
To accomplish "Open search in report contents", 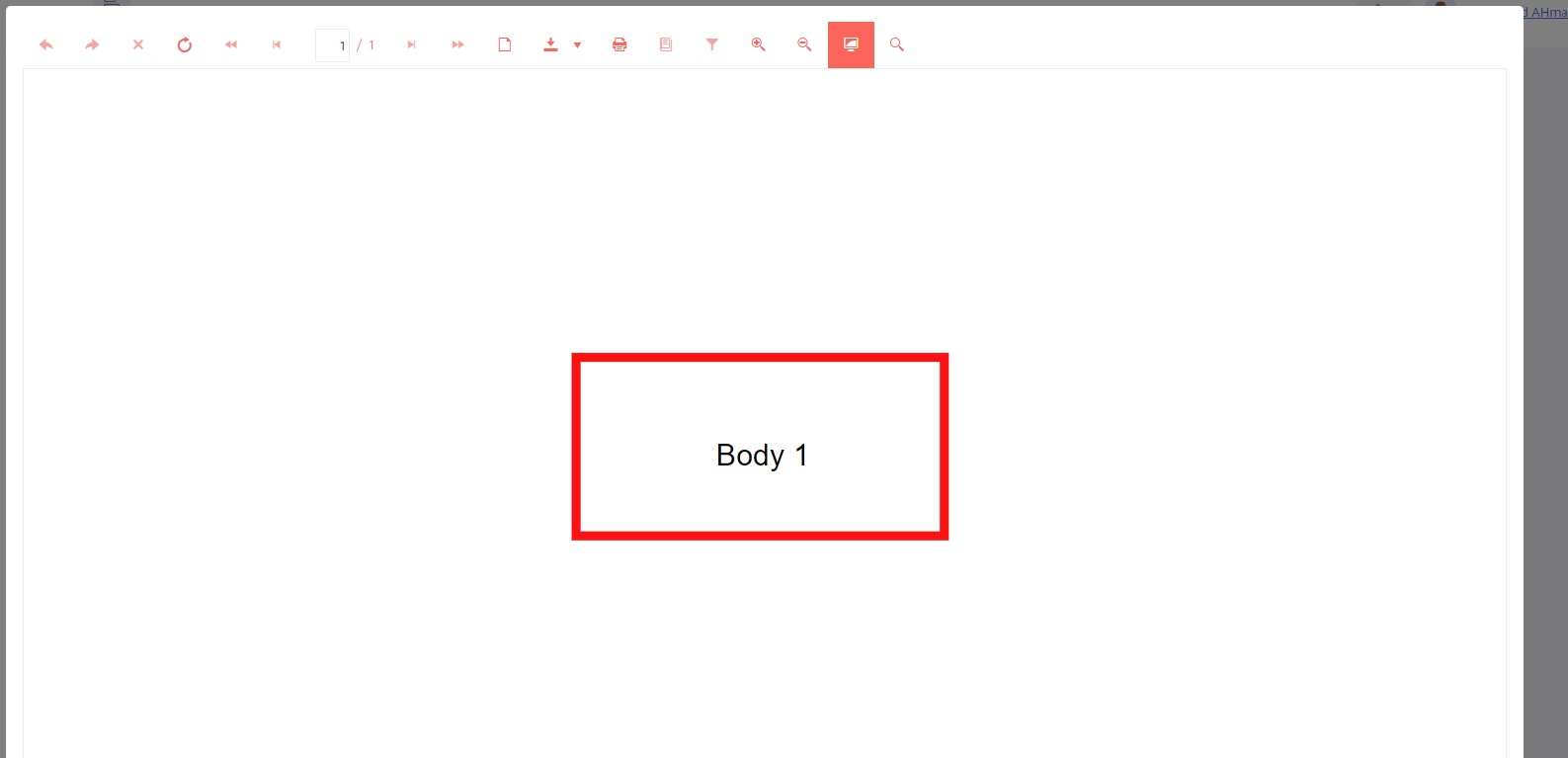I will pyautogui.click(x=897, y=44).
